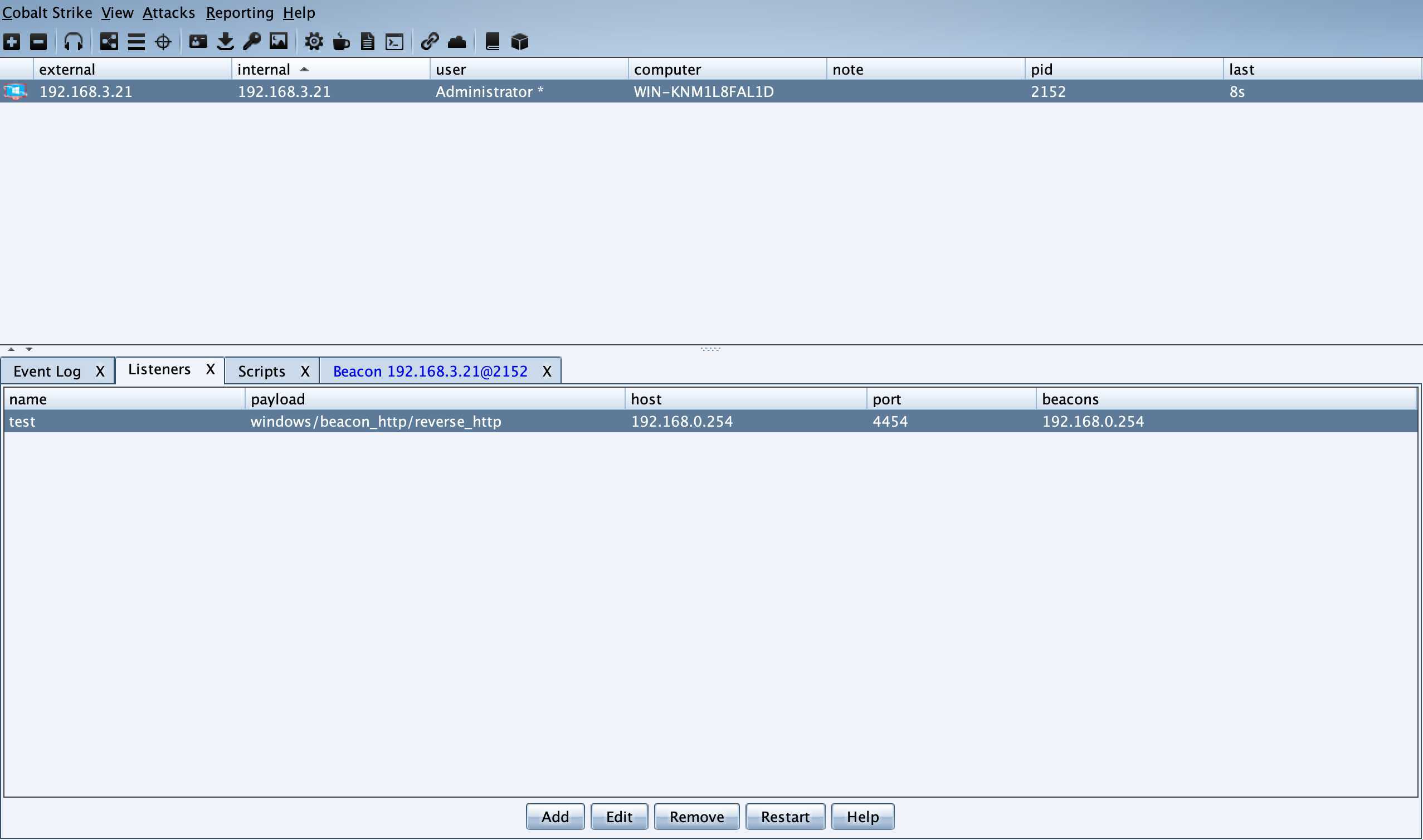Sort listeners by host column header
This screenshot has height=840, width=1423.
click(746, 399)
